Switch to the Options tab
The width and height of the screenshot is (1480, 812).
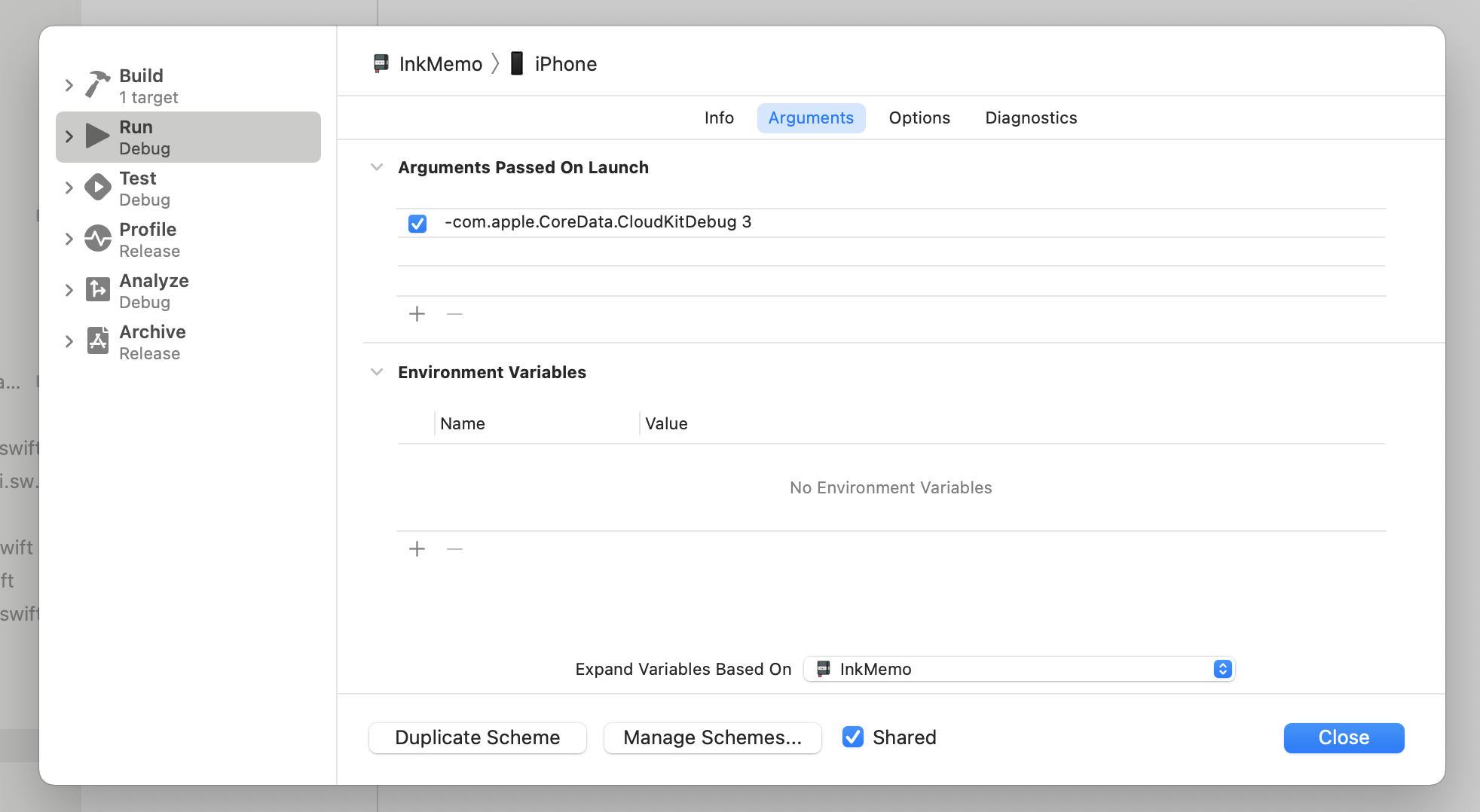tap(919, 118)
